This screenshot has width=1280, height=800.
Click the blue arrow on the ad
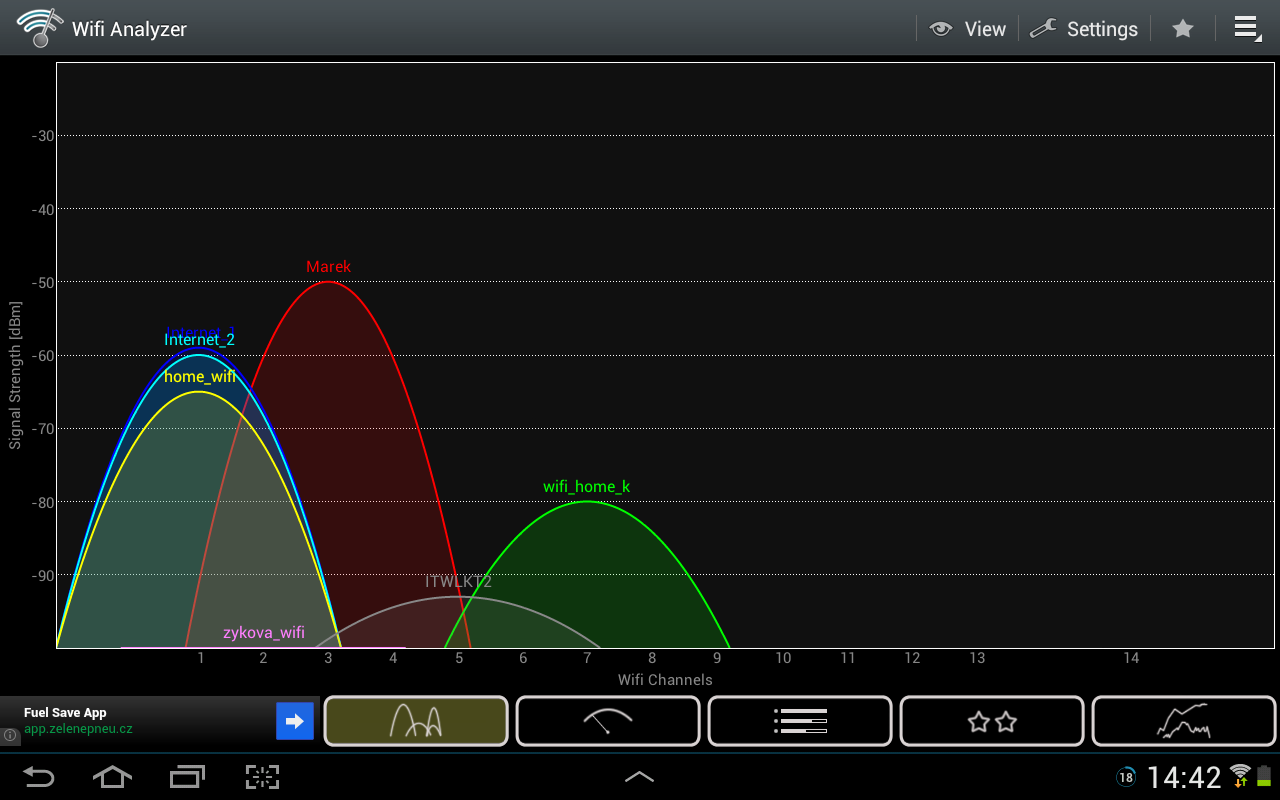pos(295,721)
